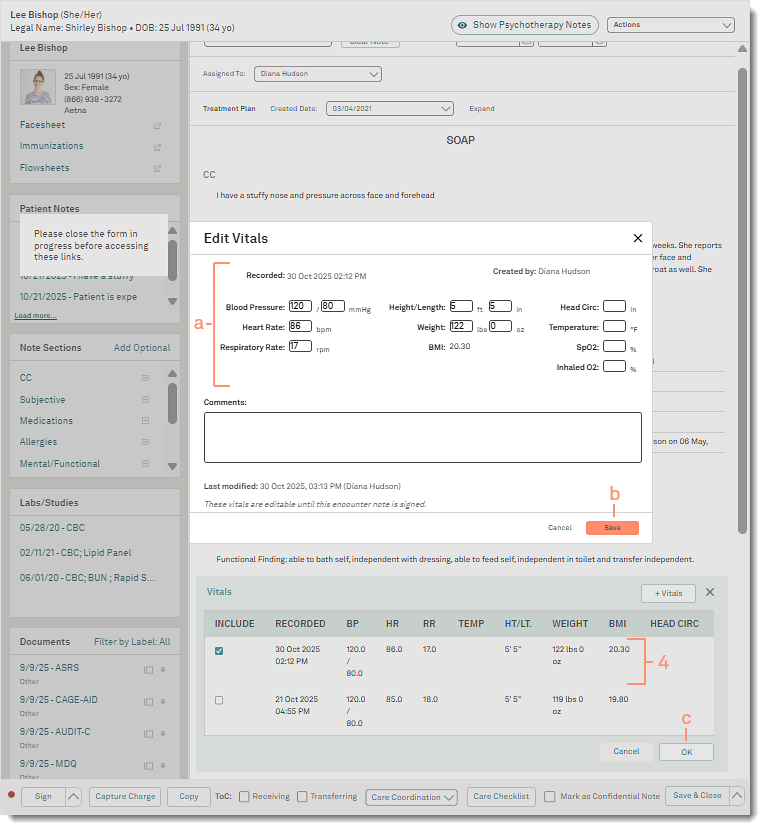The width and height of the screenshot is (765, 830).
Task: Check the 21 Oct 2025 vitals include checkbox
Action: click(x=219, y=700)
